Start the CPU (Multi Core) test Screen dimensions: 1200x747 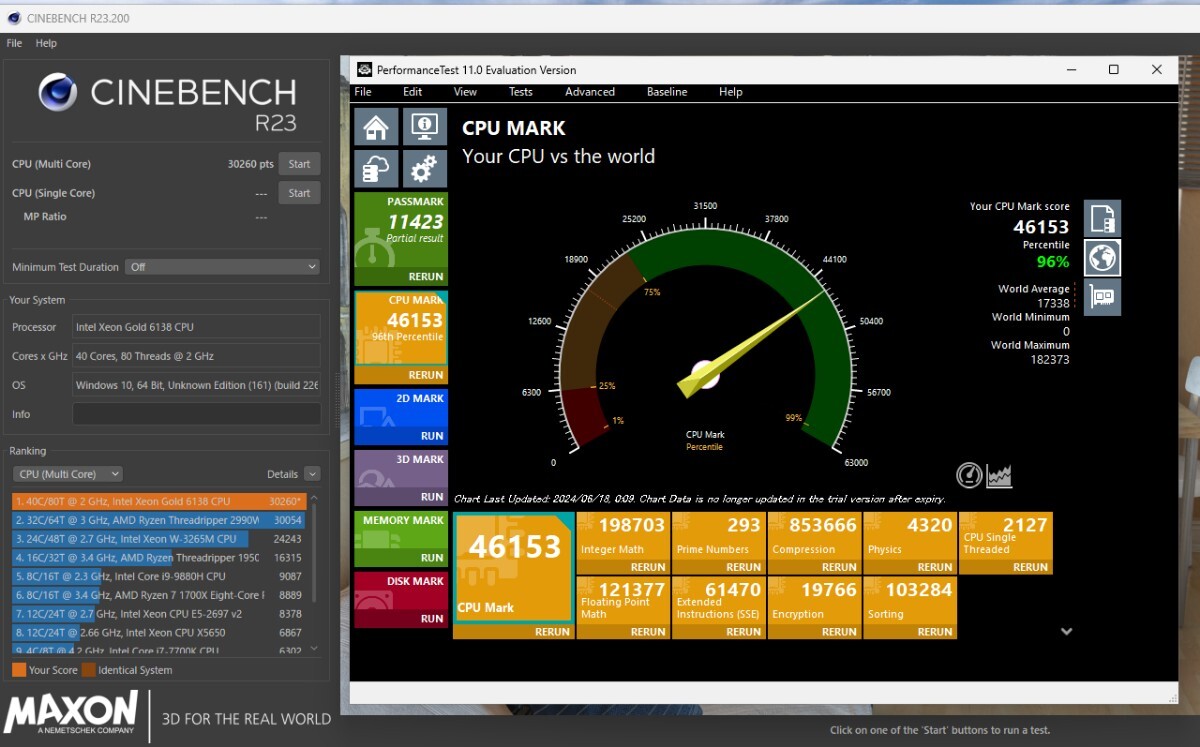299,164
